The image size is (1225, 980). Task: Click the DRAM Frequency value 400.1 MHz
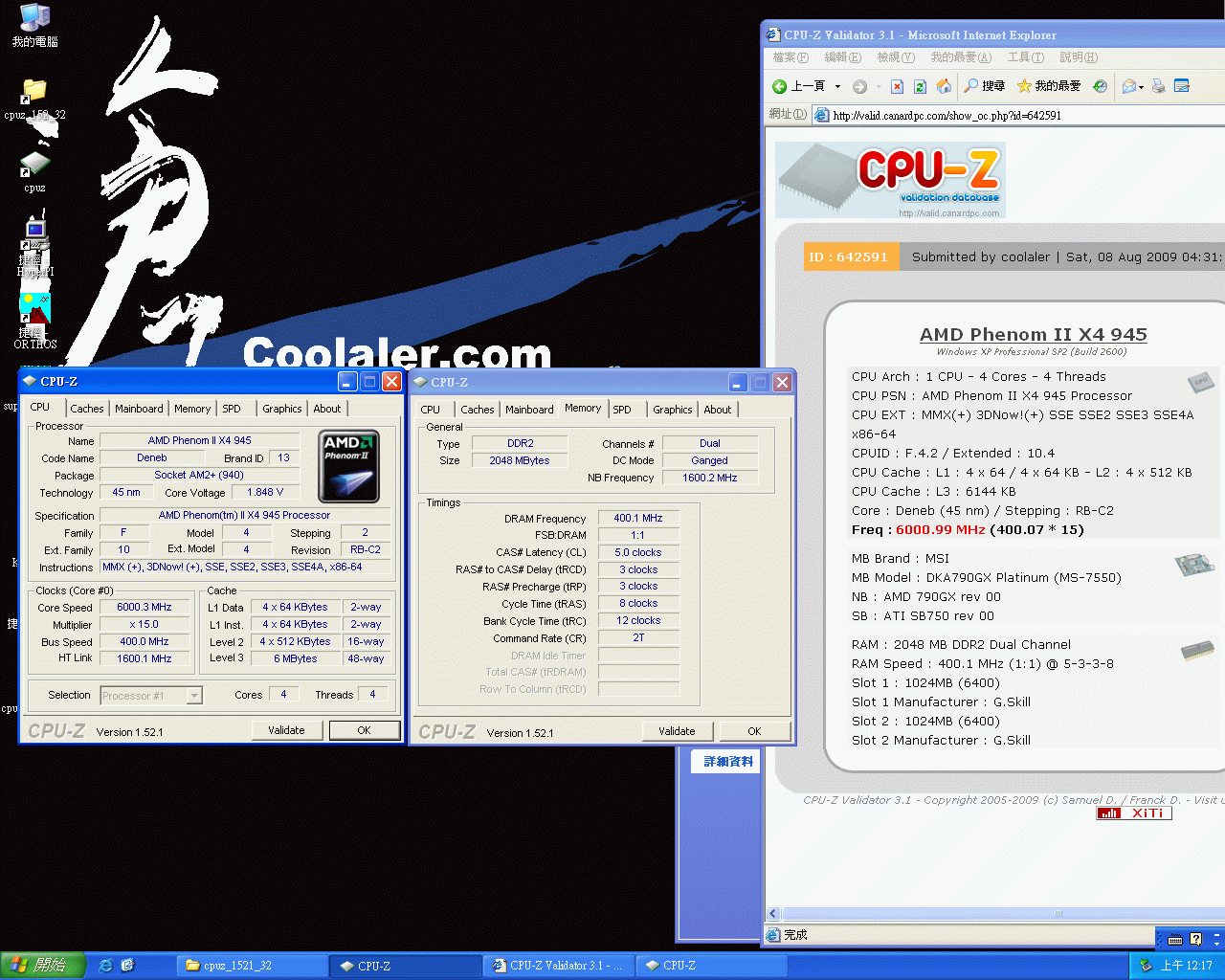638,518
